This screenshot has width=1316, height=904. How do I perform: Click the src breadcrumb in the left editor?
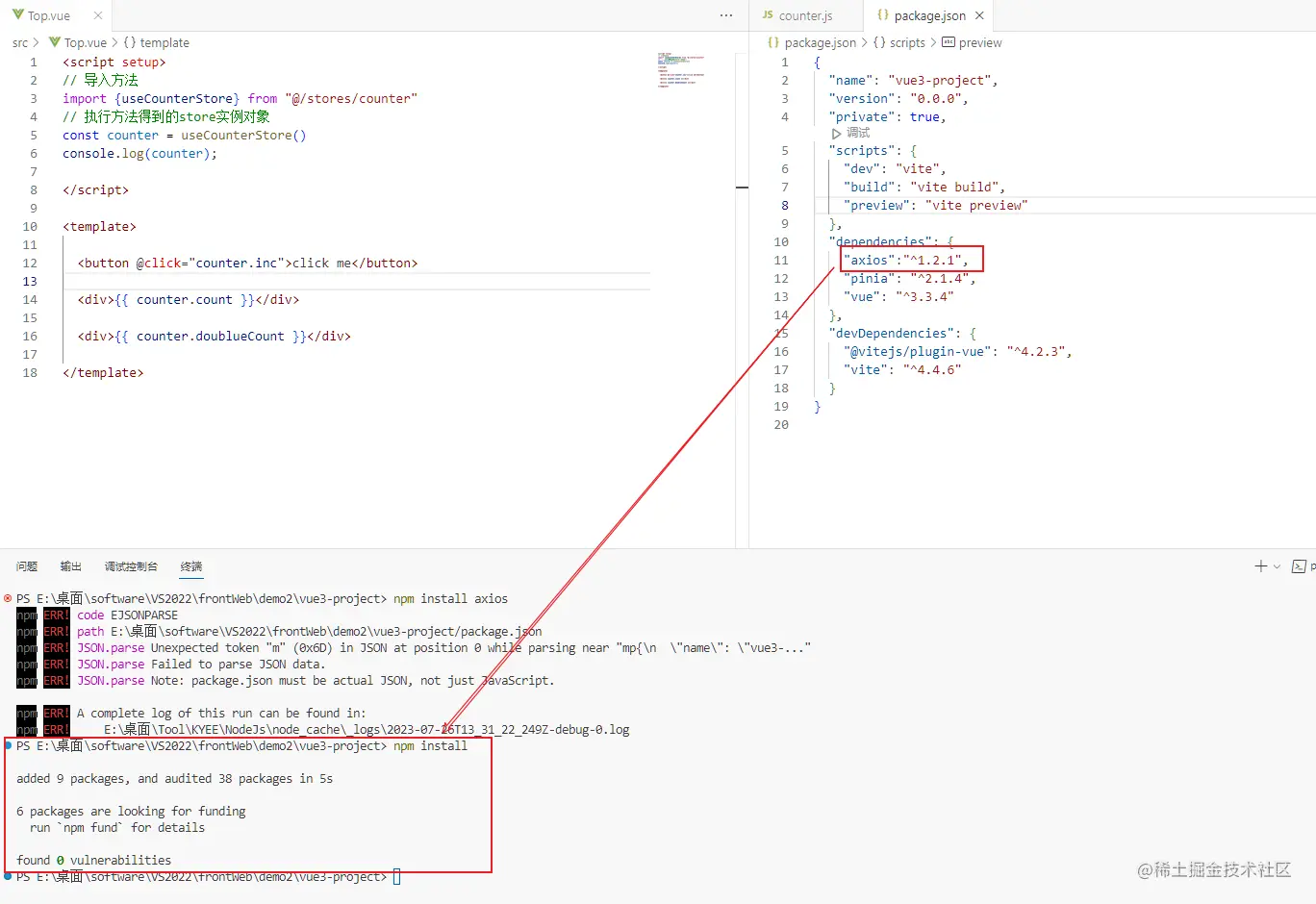point(20,42)
